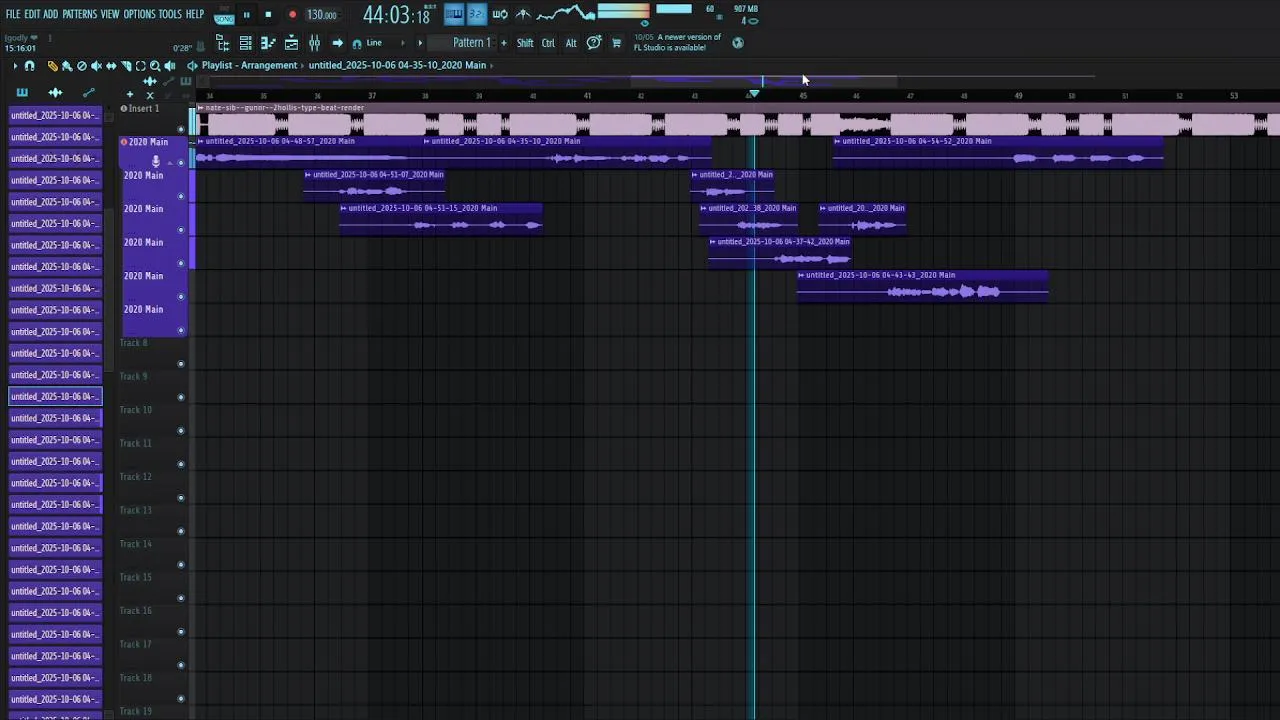1280x720 pixels.
Task: Open the Line snap dropdown
Action: pyautogui.click(x=385, y=43)
